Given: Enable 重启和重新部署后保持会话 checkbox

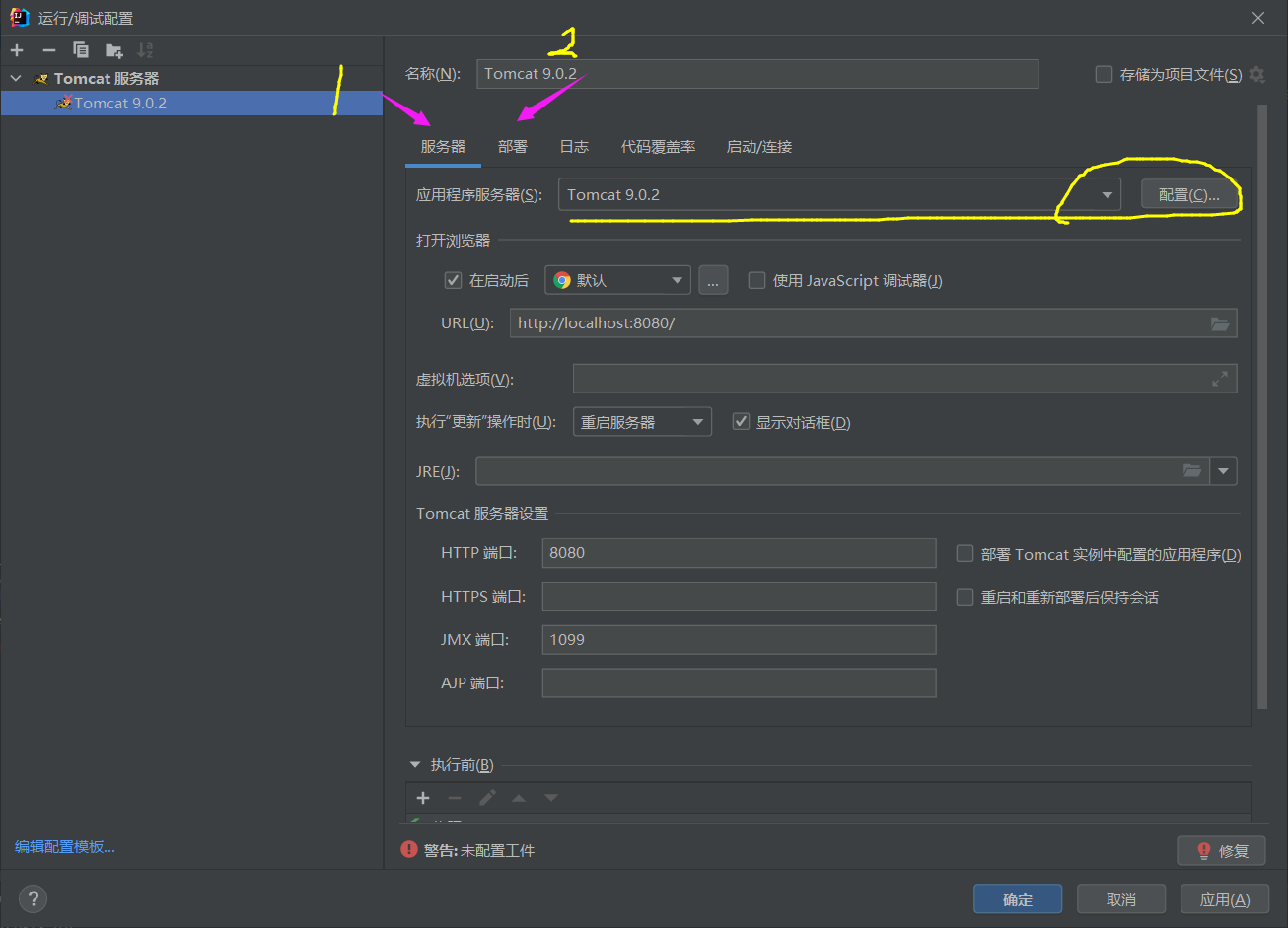Looking at the screenshot, I should pos(965,597).
